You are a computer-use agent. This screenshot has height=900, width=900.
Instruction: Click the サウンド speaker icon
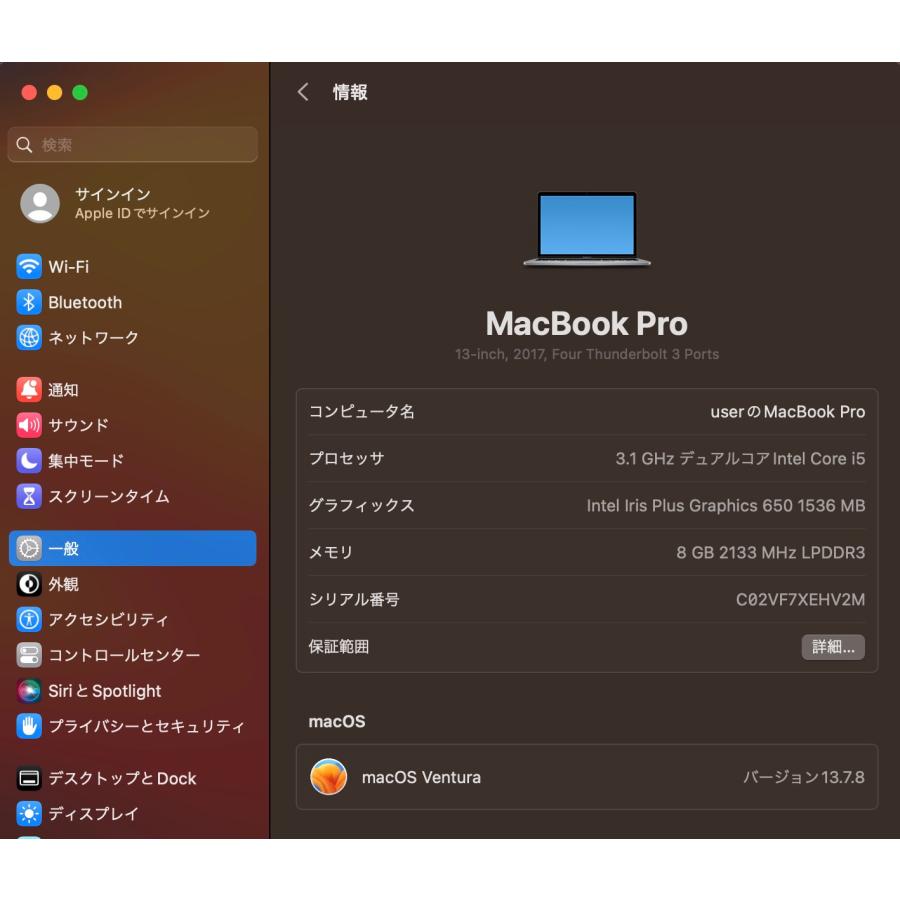pyautogui.click(x=29, y=425)
